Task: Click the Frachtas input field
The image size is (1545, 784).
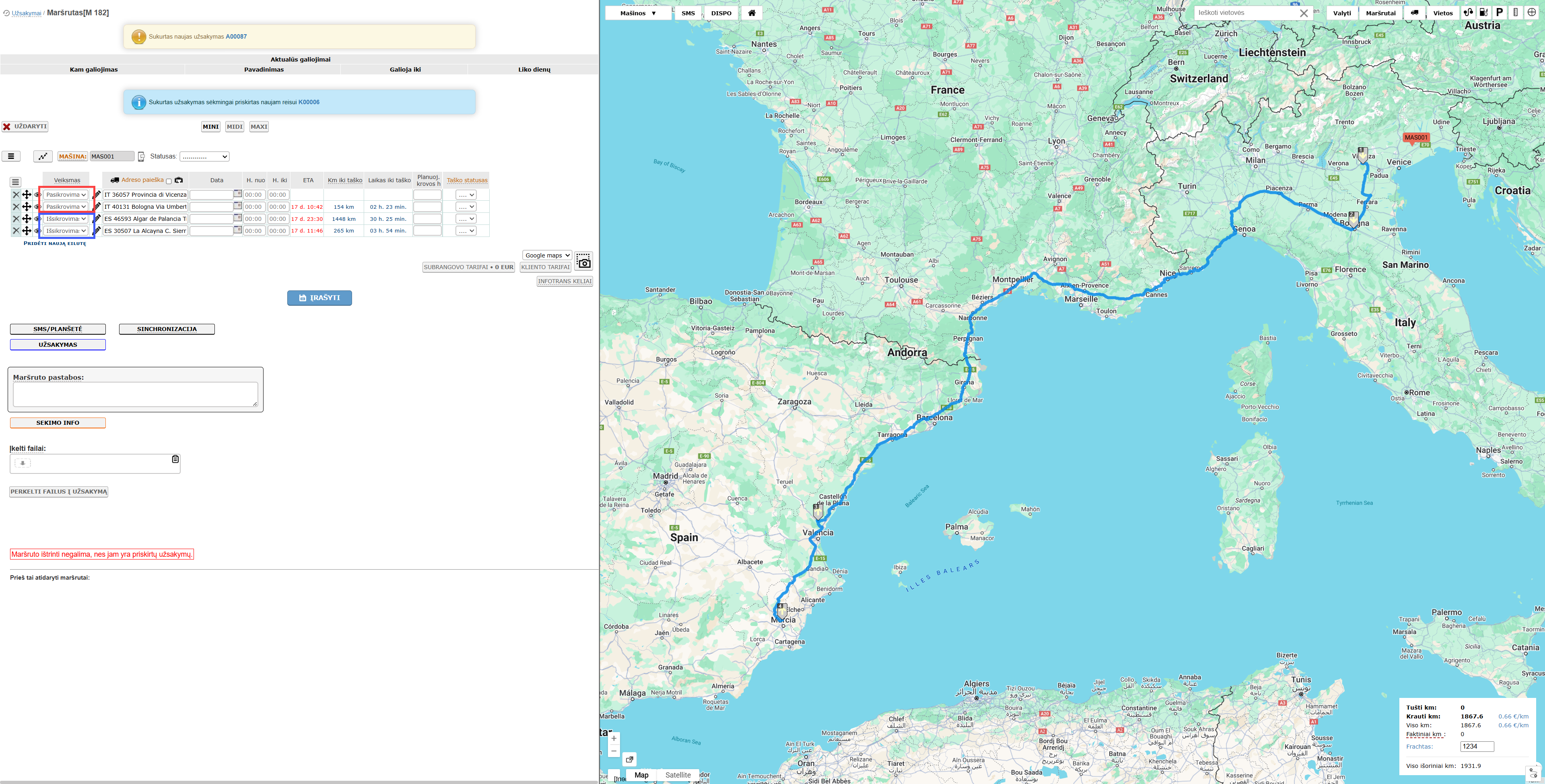Action: [1477, 746]
